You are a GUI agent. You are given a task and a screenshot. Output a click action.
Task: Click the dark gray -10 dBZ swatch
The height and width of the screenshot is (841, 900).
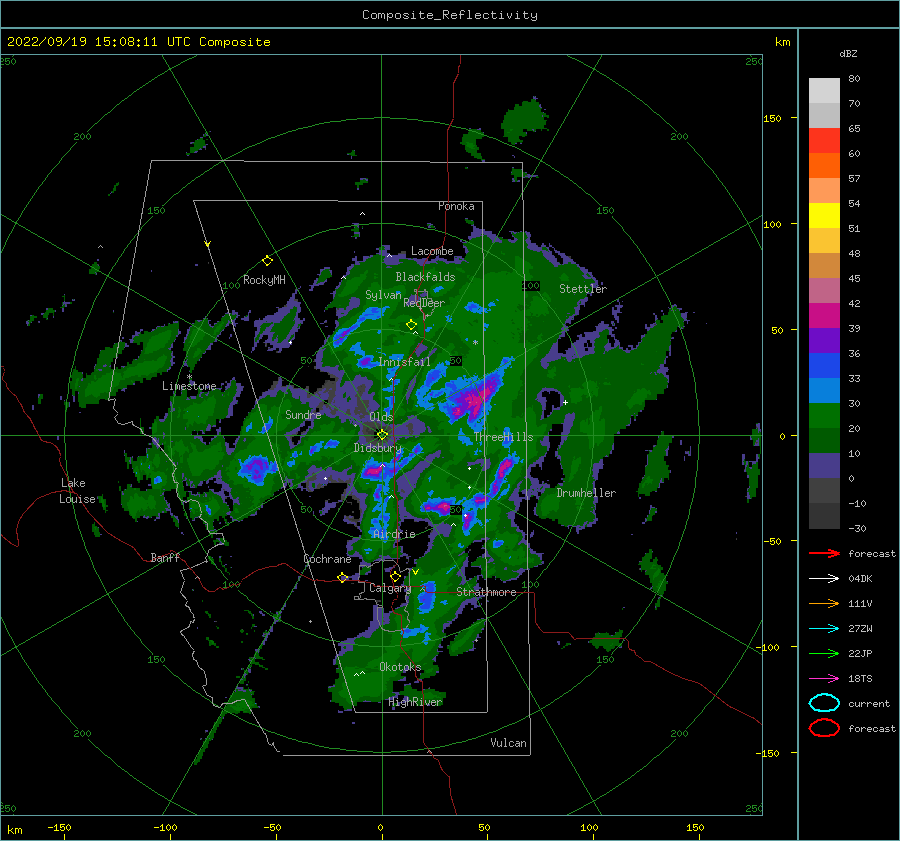tap(824, 516)
